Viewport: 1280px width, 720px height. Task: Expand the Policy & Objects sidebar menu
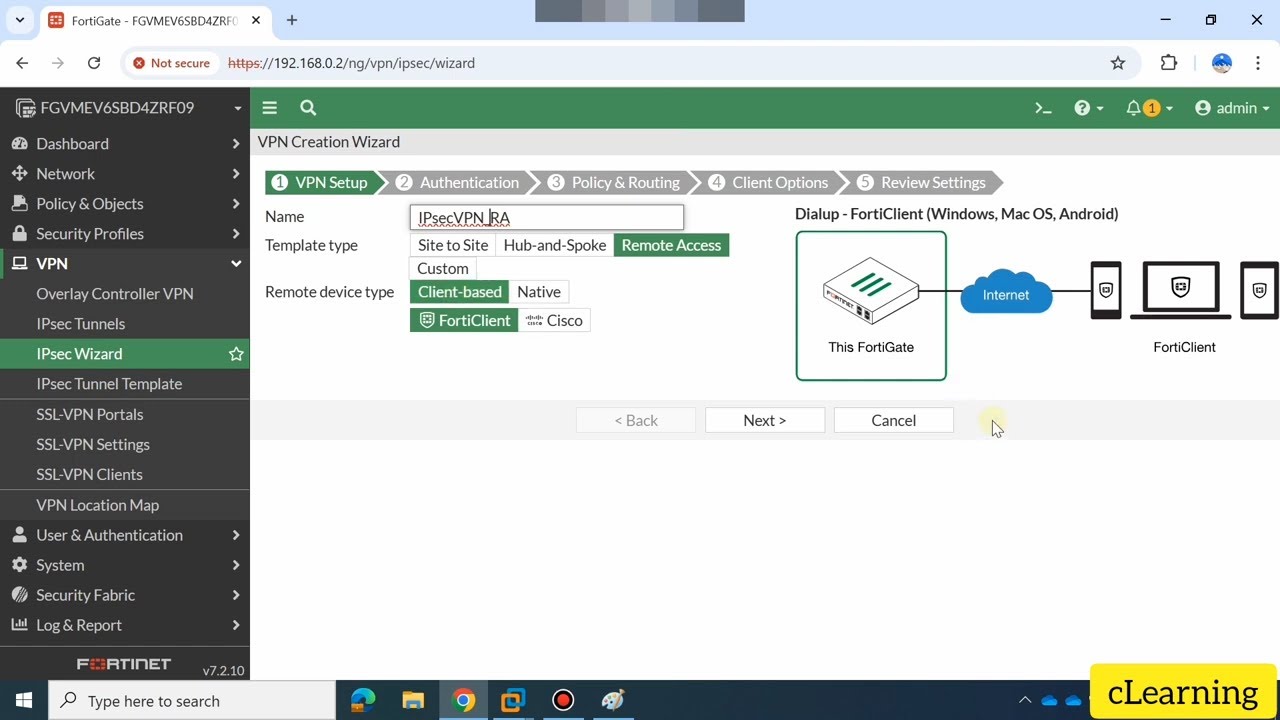[x=125, y=204]
